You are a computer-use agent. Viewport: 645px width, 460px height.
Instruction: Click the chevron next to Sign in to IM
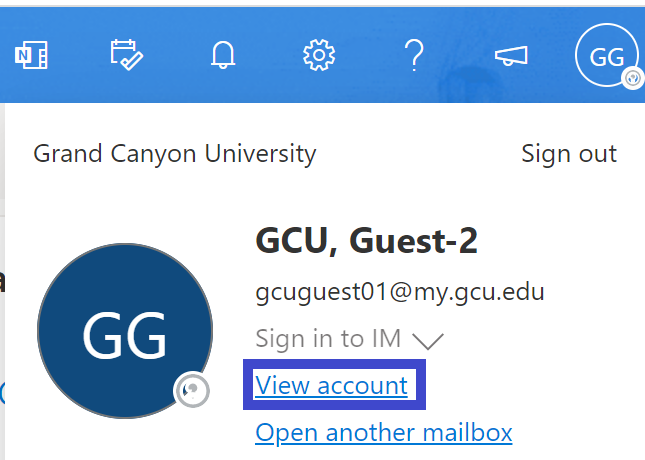pyautogui.click(x=428, y=341)
